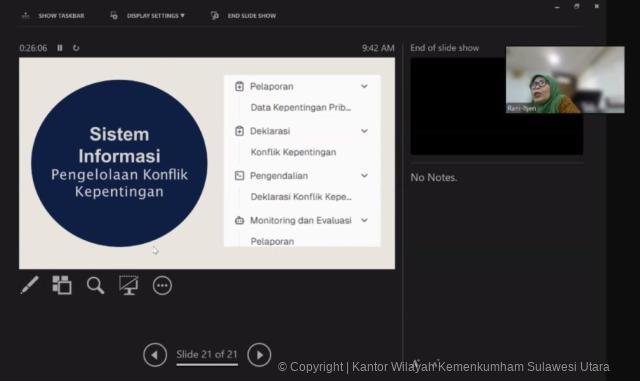This screenshot has width=640, height=381.
Task: Click the Slide 21 of 21 indicator
Action: tap(207, 354)
